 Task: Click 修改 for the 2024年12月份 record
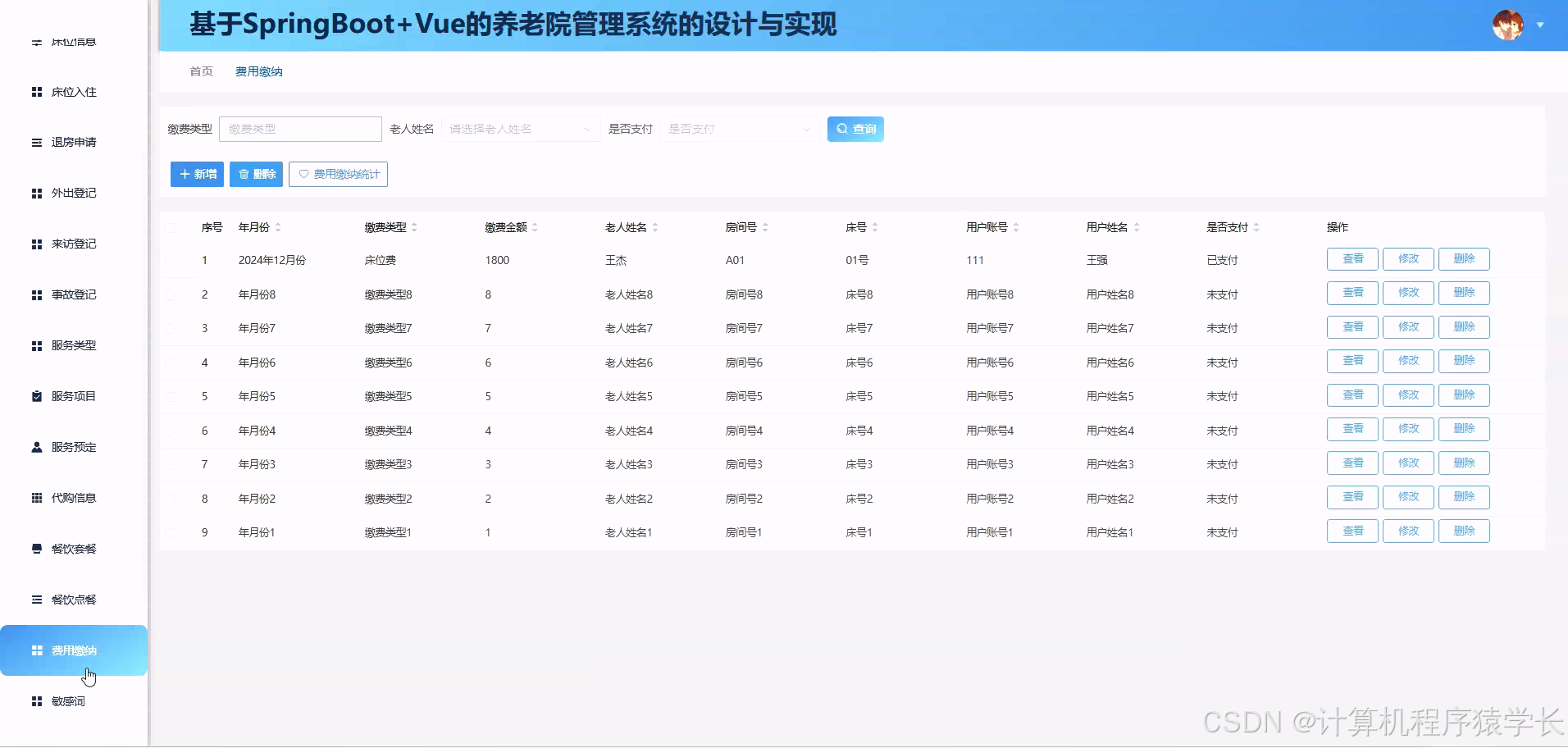tap(1408, 258)
